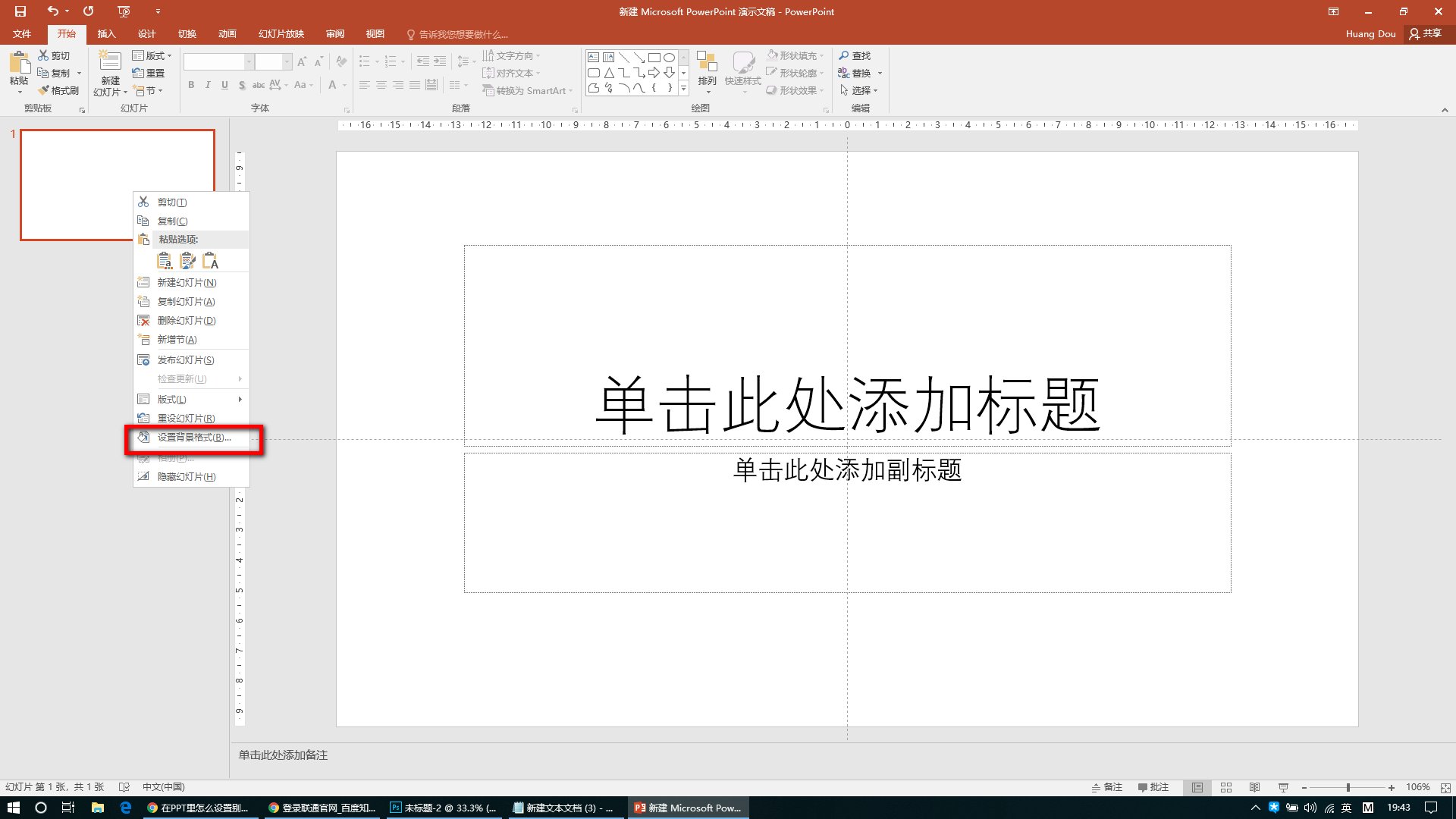Click the Share (共享) button
Image resolution: width=1456 pixels, height=819 pixels.
(1426, 33)
